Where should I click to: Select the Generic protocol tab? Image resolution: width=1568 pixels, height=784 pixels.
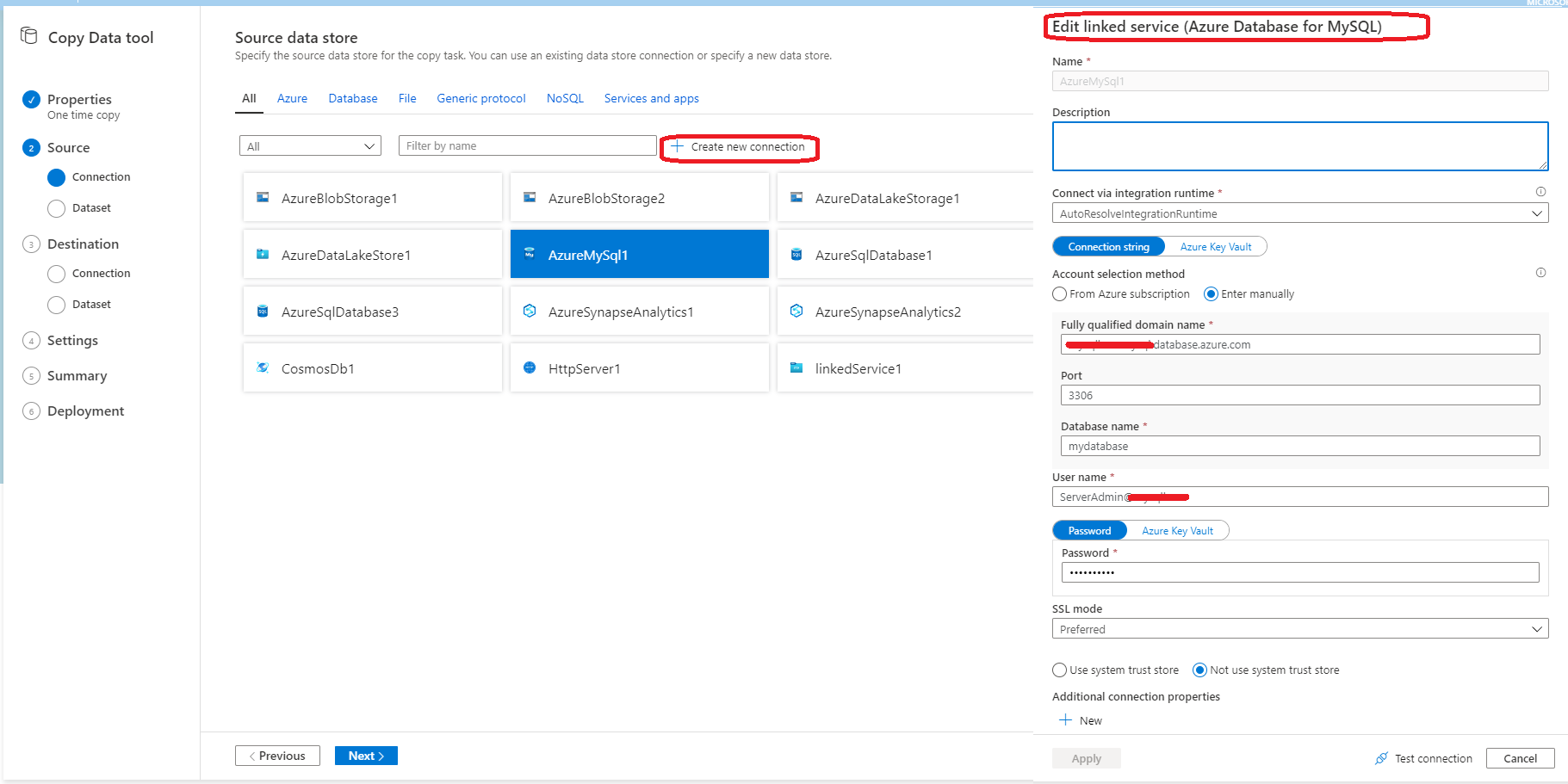click(481, 99)
